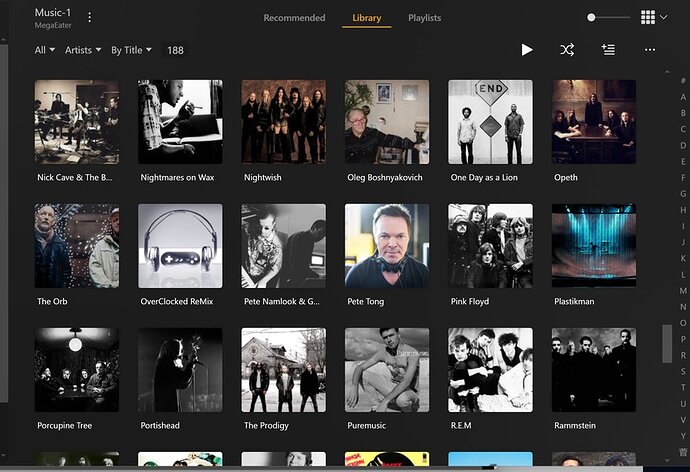Image resolution: width=690 pixels, height=472 pixels.
Task: Open the By Title sort dropdown
Action: click(x=131, y=50)
